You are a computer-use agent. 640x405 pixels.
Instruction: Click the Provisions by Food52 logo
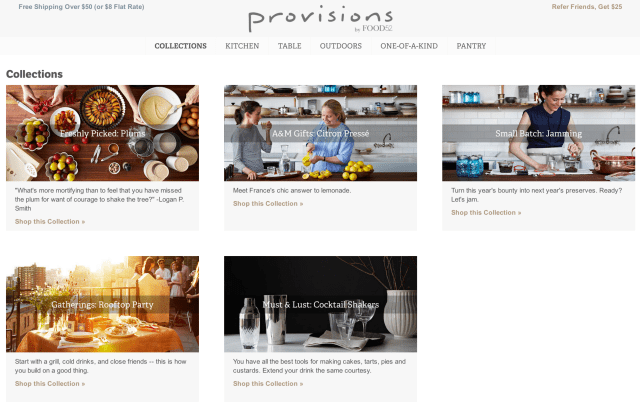coord(320,19)
